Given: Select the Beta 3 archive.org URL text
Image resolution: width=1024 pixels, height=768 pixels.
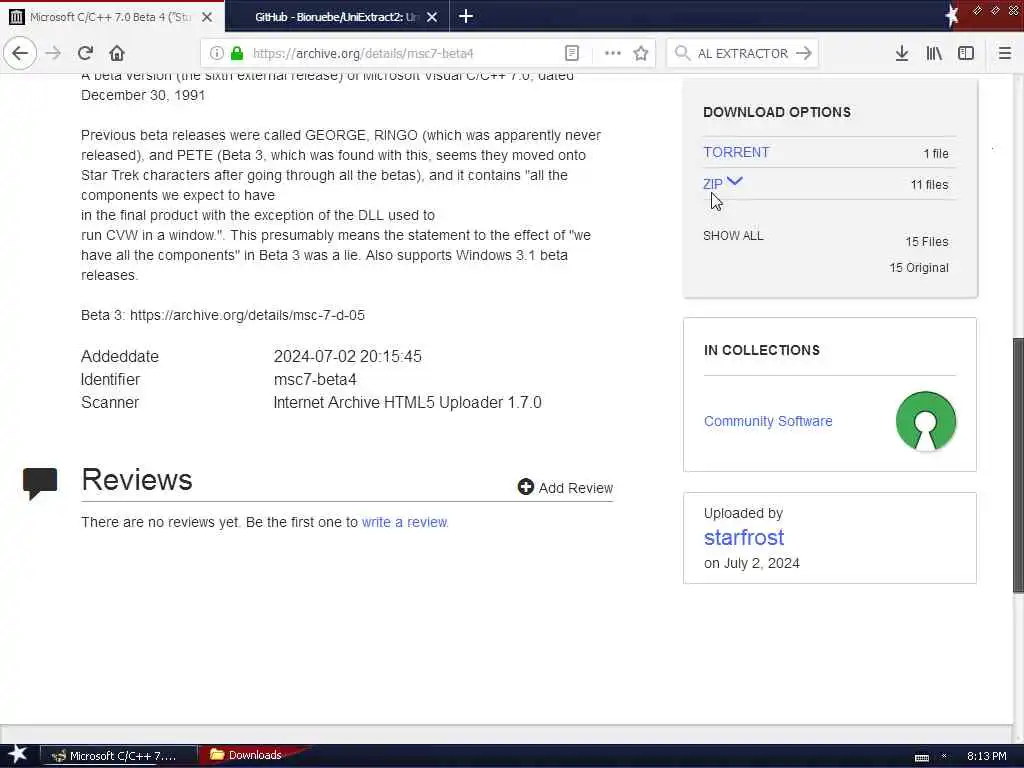Looking at the screenshot, I should click(x=247, y=315).
